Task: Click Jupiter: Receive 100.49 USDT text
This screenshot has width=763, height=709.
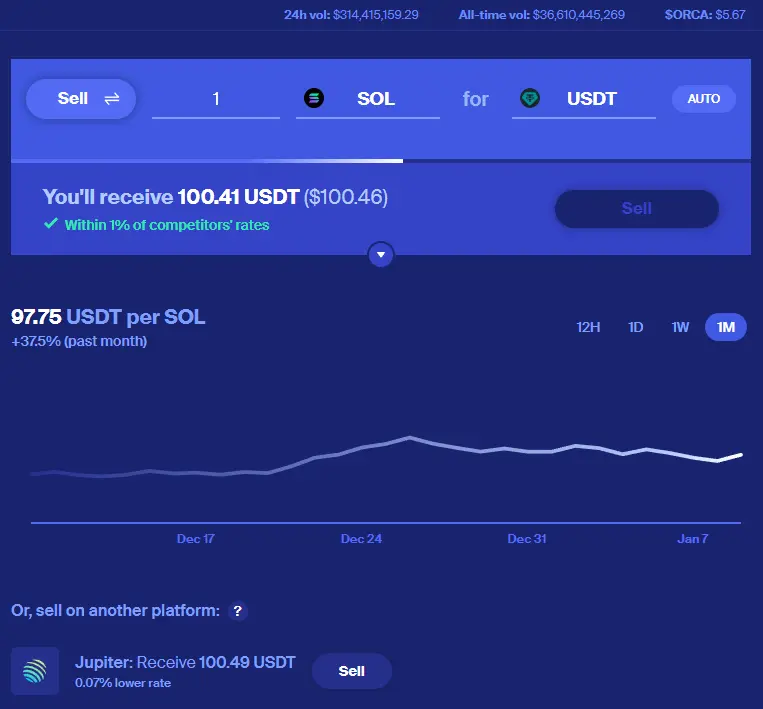Action: (x=185, y=662)
